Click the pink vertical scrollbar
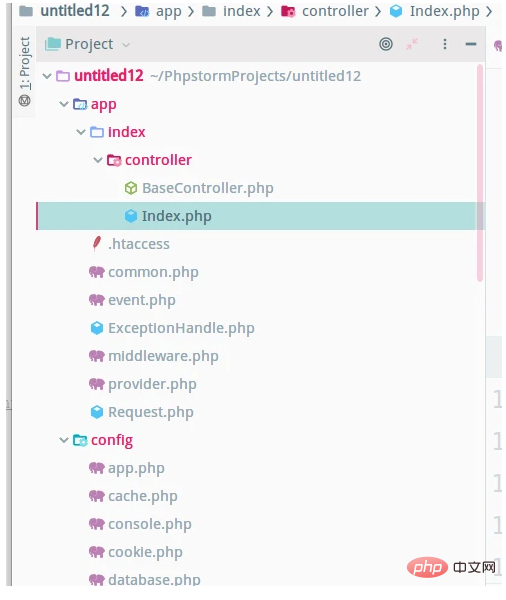 pos(480,173)
